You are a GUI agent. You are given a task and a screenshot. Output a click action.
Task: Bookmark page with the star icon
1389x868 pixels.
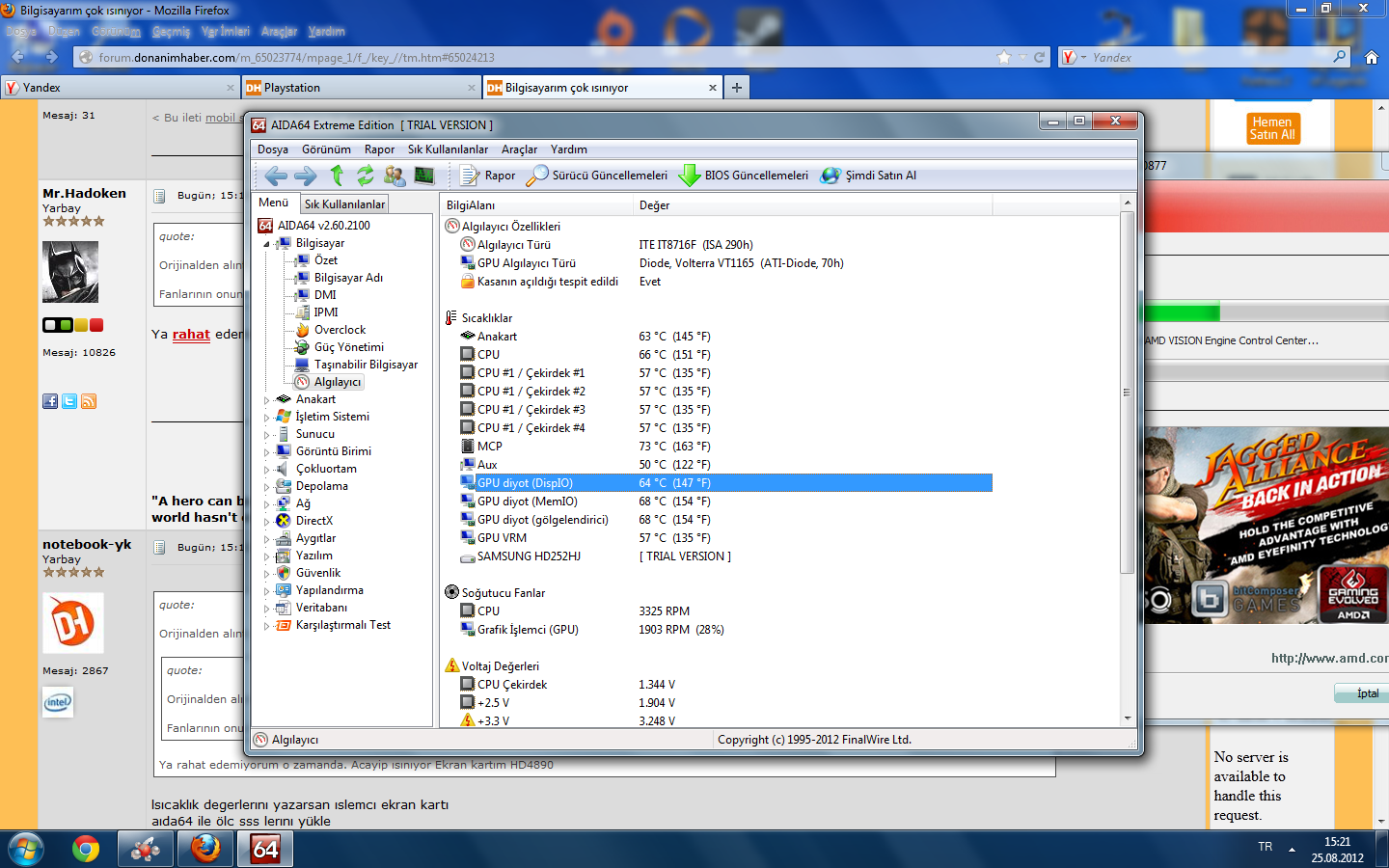[1004, 57]
